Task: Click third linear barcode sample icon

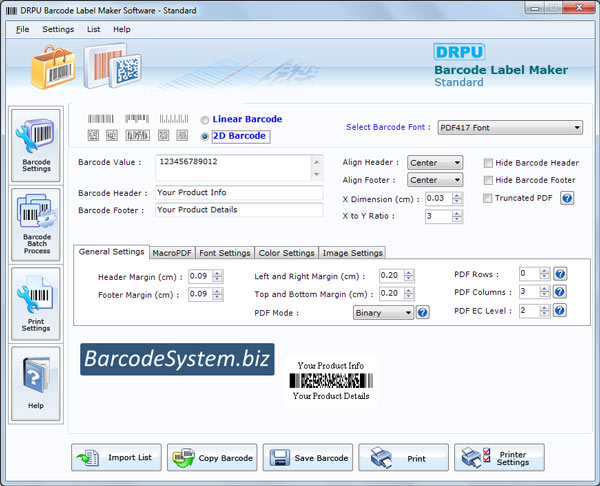Action: (174, 119)
